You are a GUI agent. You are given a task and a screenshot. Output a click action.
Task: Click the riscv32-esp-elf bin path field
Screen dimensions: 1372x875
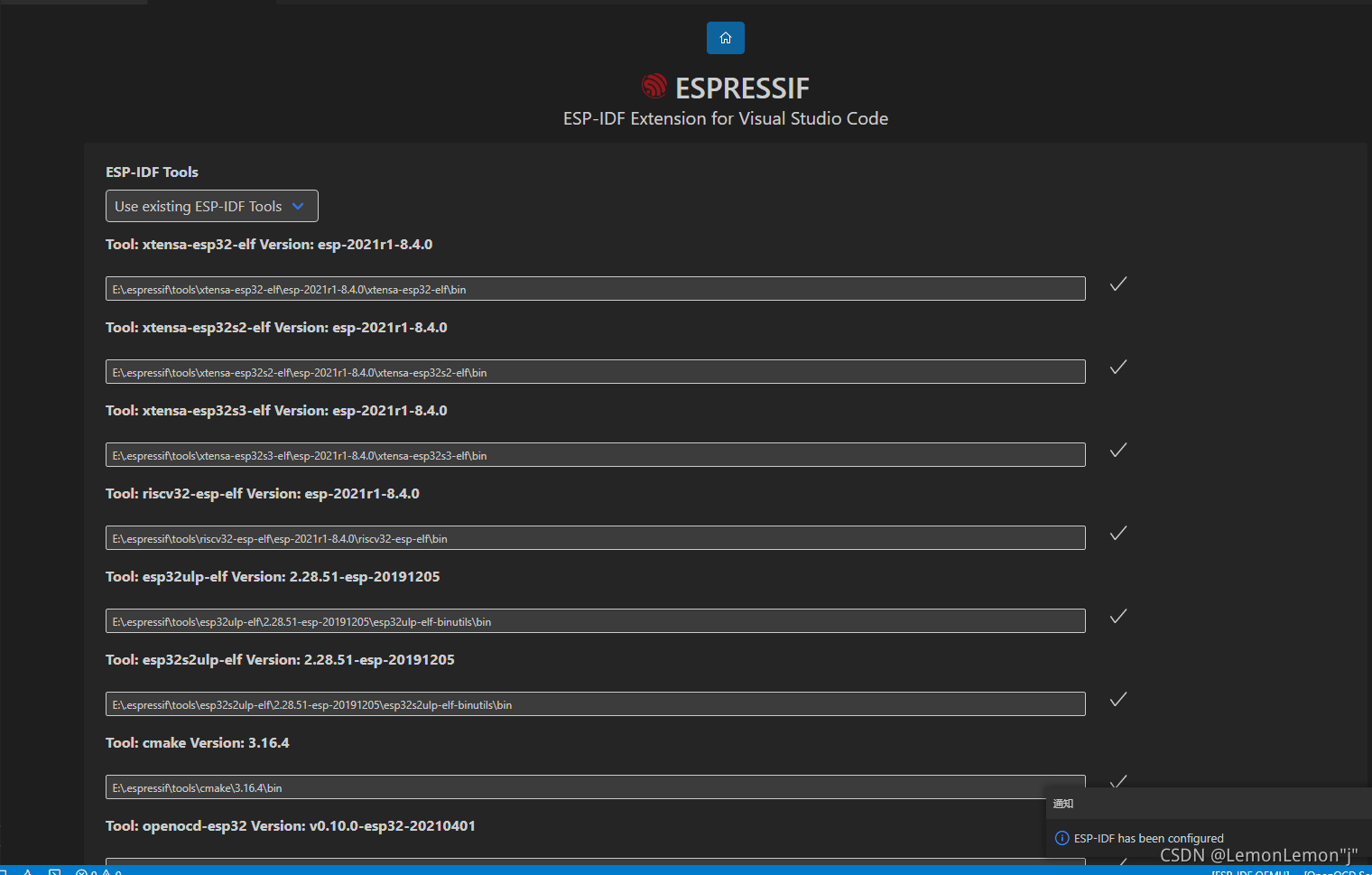tap(596, 538)
